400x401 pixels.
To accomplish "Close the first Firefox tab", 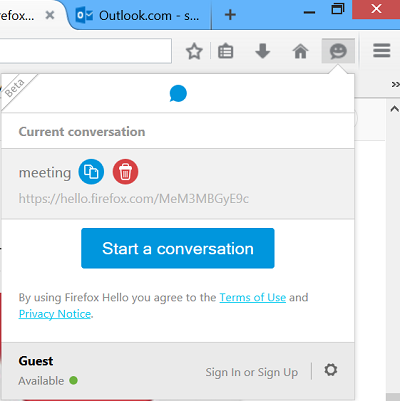I will tap(50, 15).
